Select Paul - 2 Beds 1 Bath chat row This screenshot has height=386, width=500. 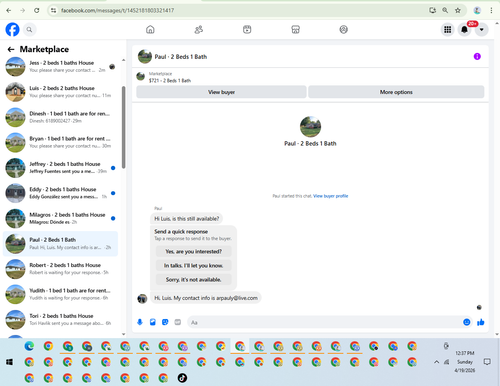pos(60,244)
